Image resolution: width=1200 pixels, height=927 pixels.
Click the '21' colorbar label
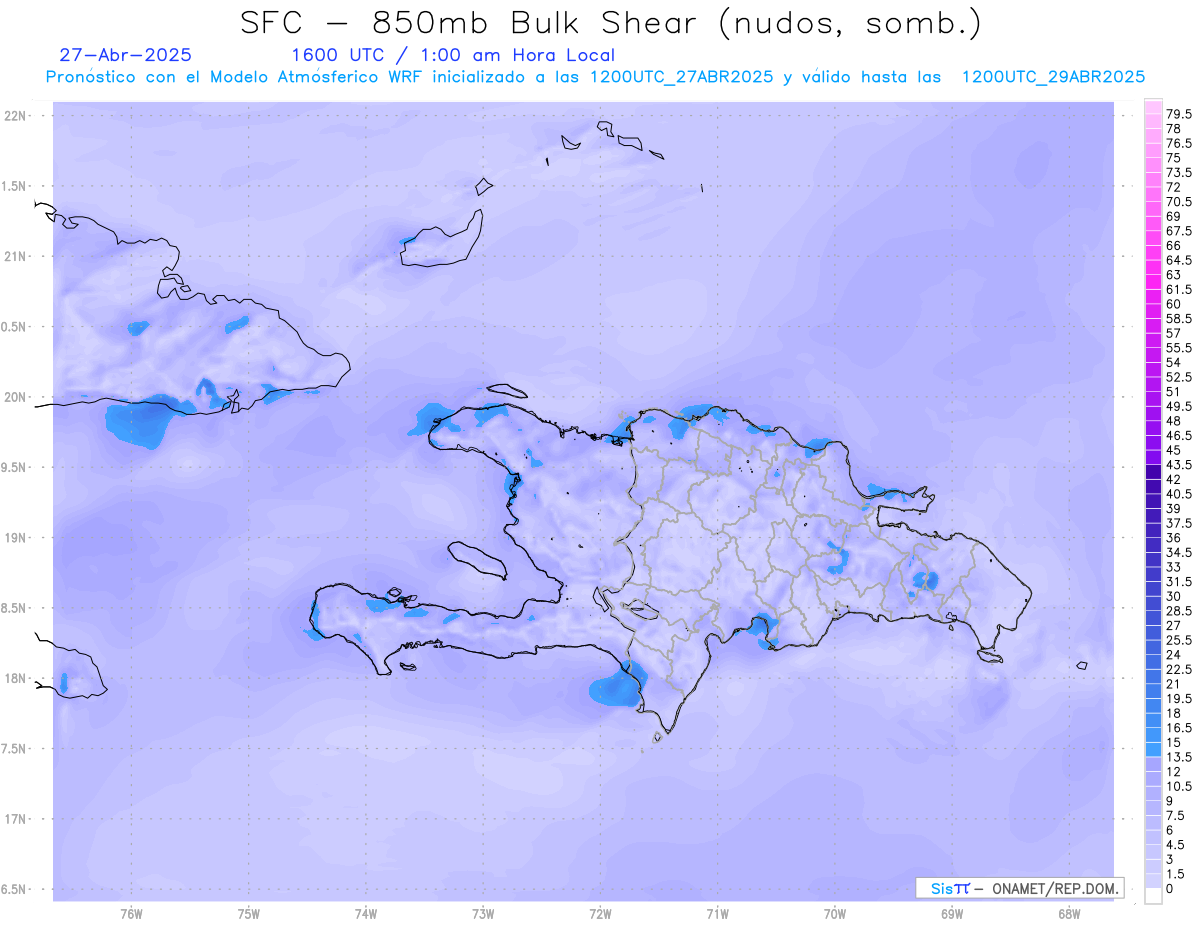pyautogui.click(x=1173, y=683)
